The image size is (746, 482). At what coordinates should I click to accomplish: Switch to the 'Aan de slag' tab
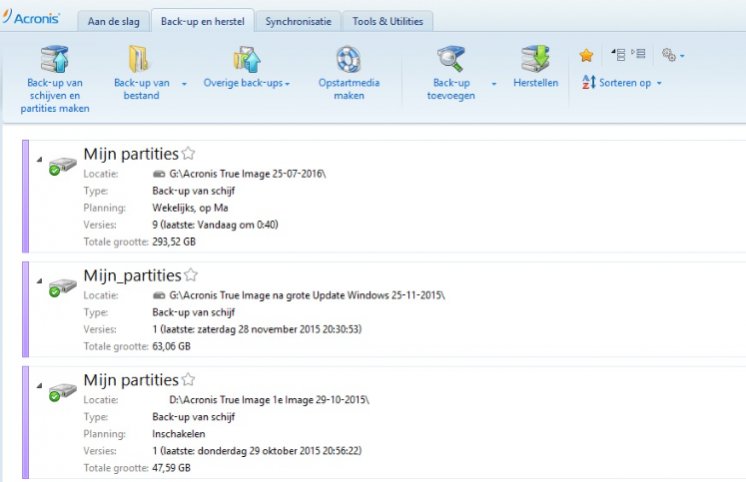pyautogui.click(x=114, y=21)
